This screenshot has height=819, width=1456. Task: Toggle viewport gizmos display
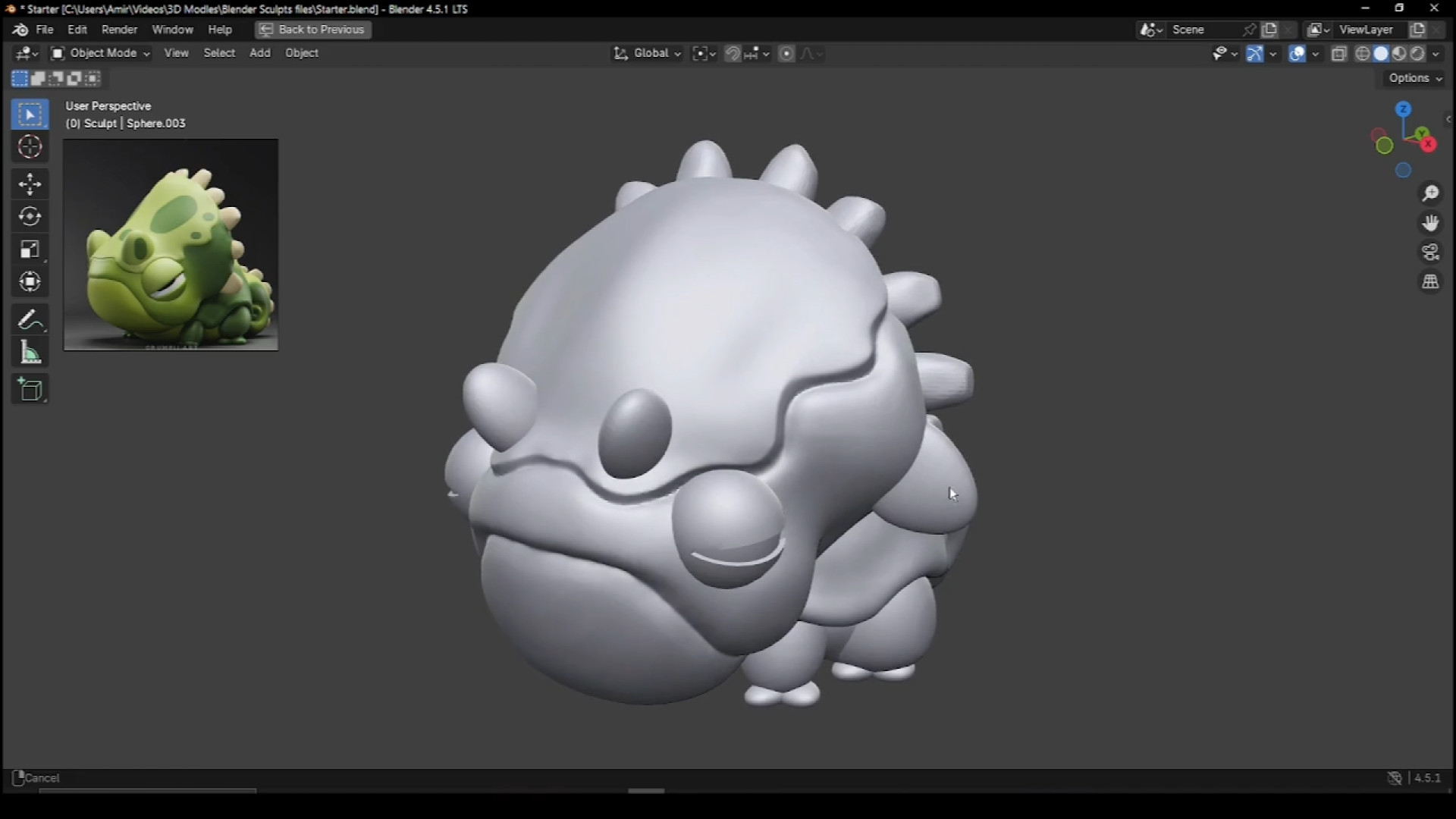tap(1255, 54)
